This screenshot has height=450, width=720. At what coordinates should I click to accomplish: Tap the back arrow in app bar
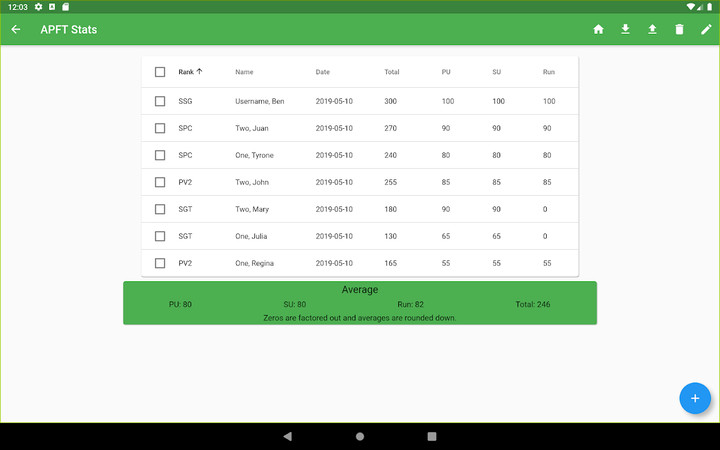16,29
